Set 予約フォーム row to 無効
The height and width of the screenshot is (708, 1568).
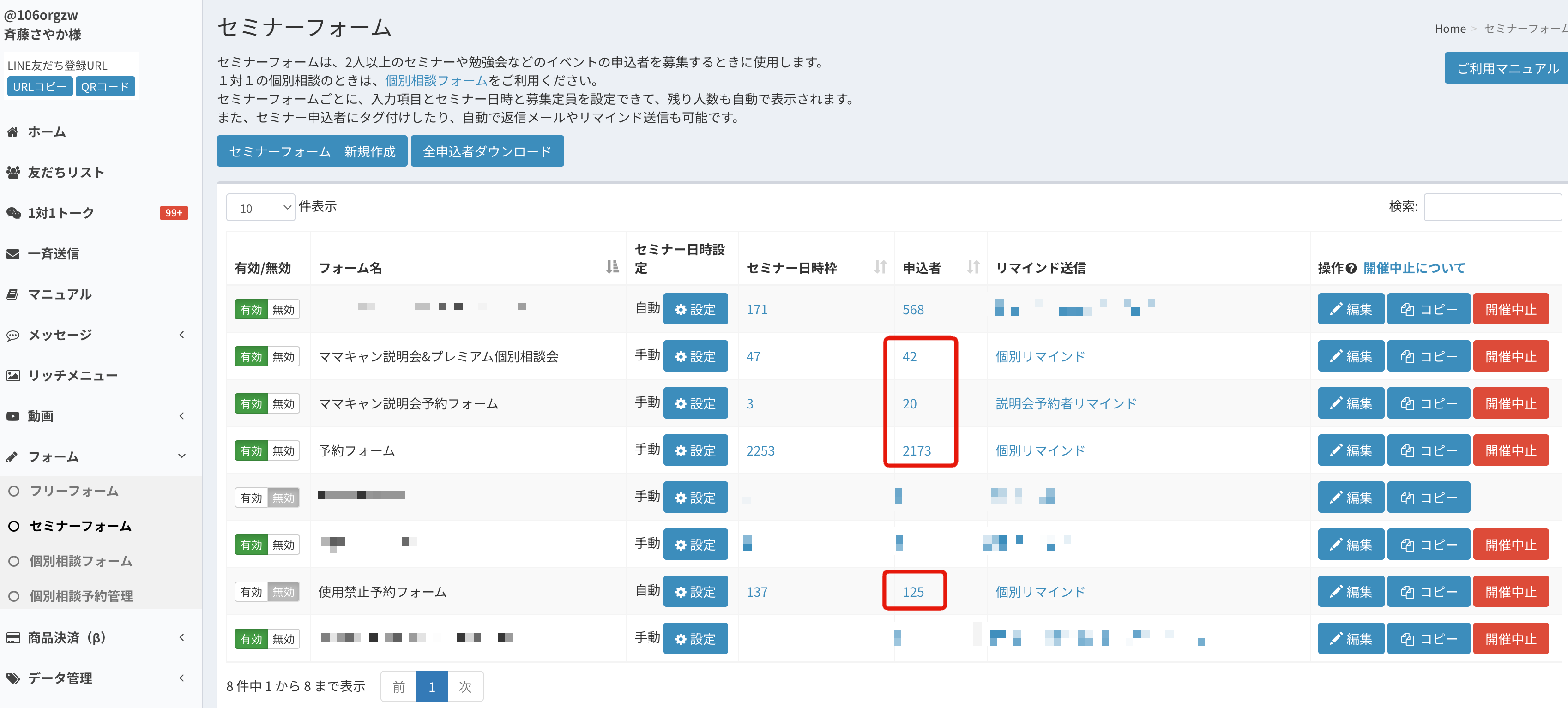click(x=283, y=451)
